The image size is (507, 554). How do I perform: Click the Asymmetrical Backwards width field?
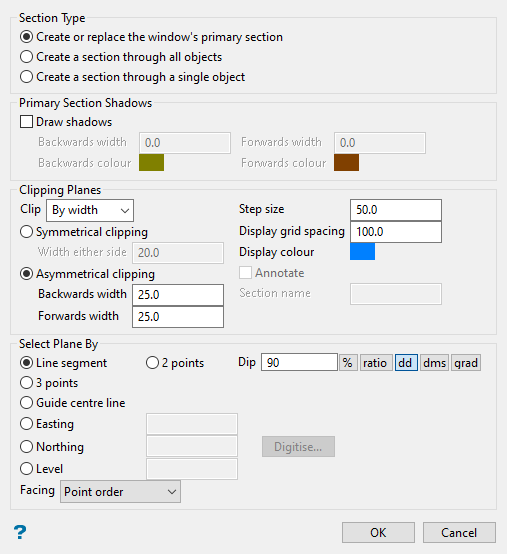(178, 295)
